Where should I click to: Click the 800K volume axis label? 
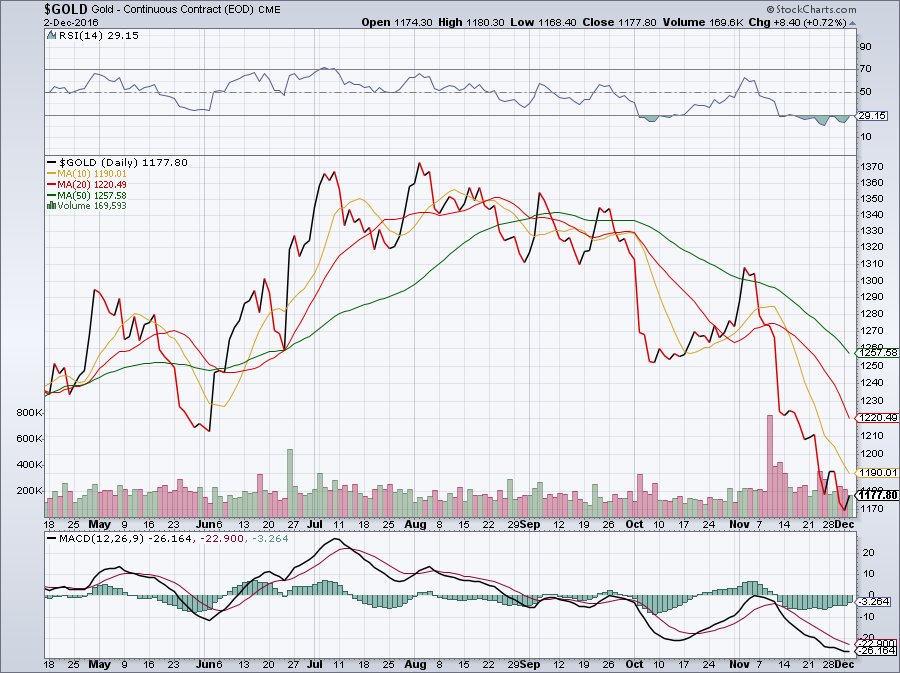[30, 413]
